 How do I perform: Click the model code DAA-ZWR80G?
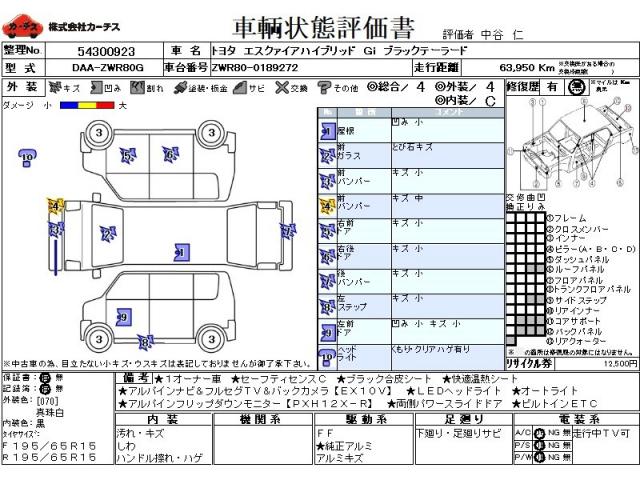click(108, 68)
